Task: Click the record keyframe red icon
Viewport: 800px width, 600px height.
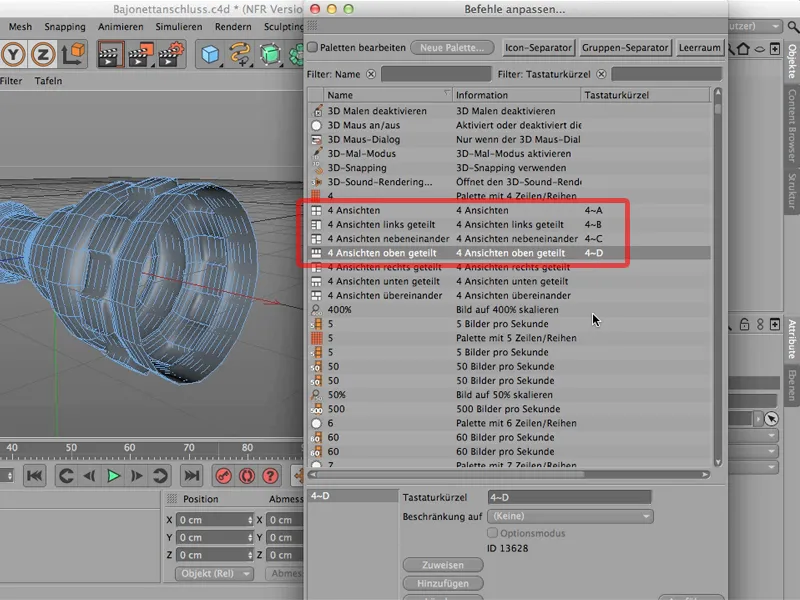Action: point(223,476)
